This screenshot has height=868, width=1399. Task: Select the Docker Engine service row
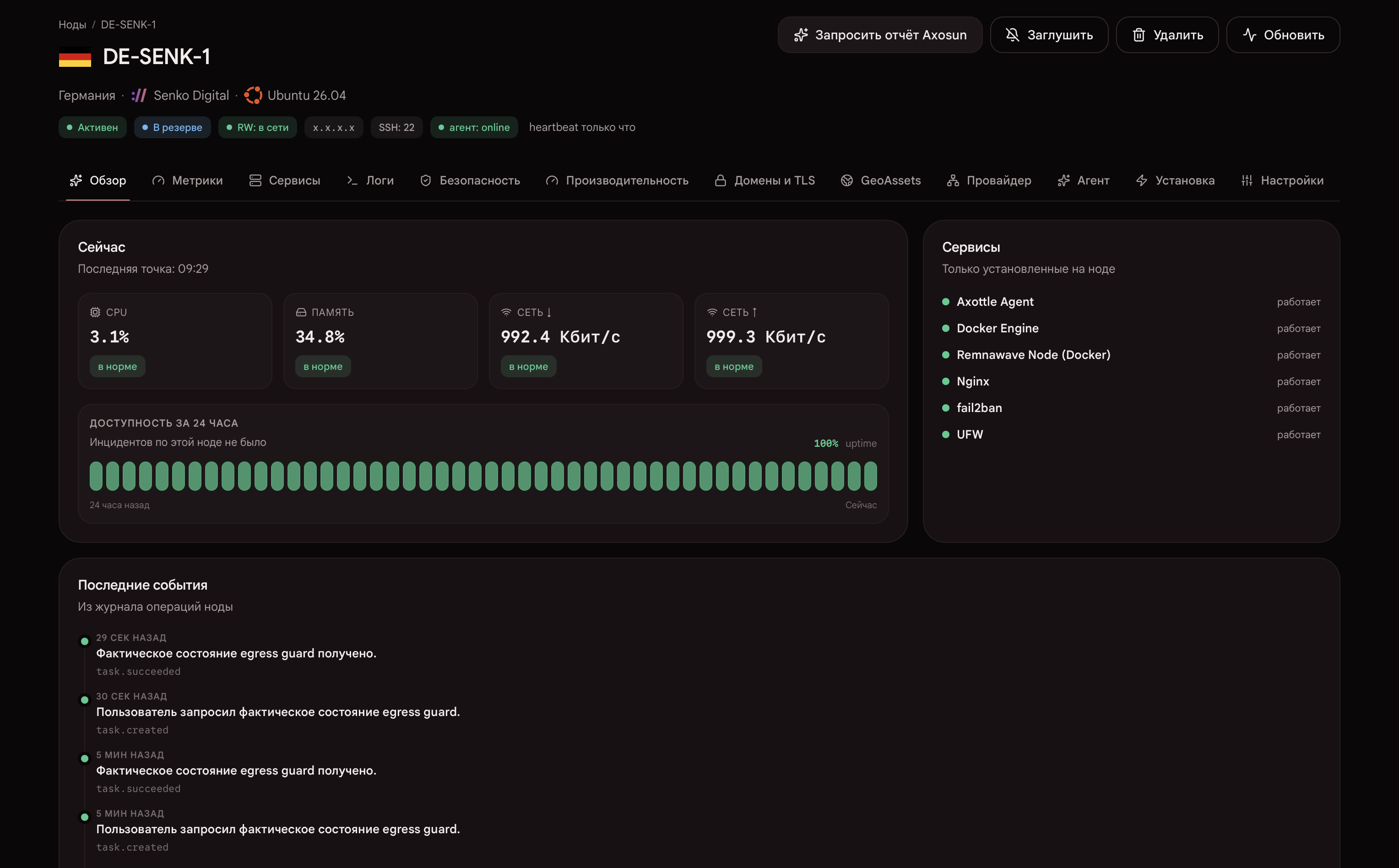point(1132,328)
